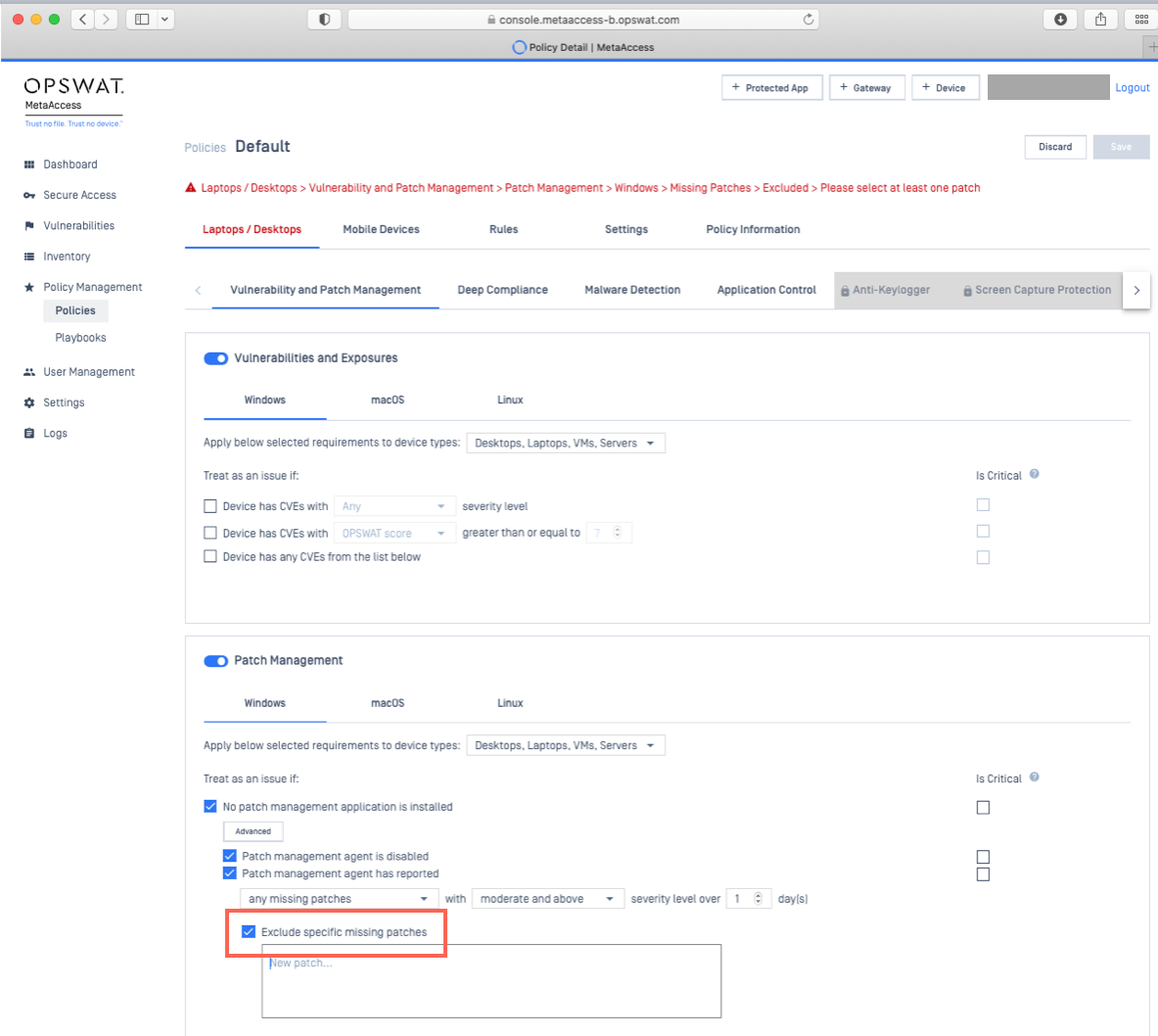This screenshot has width=1158, height=1036.
Task: Open the Policy Information tab
Action: pos(754,230)
